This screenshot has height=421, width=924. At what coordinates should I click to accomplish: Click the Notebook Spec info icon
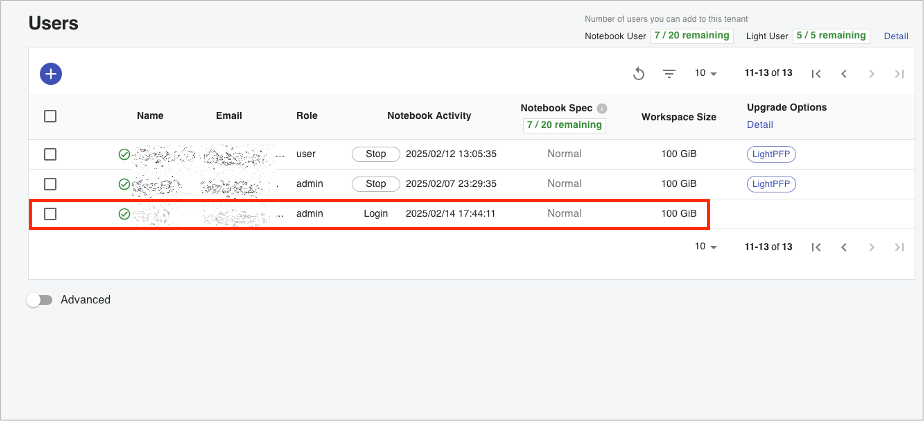(x=602, y=108)
